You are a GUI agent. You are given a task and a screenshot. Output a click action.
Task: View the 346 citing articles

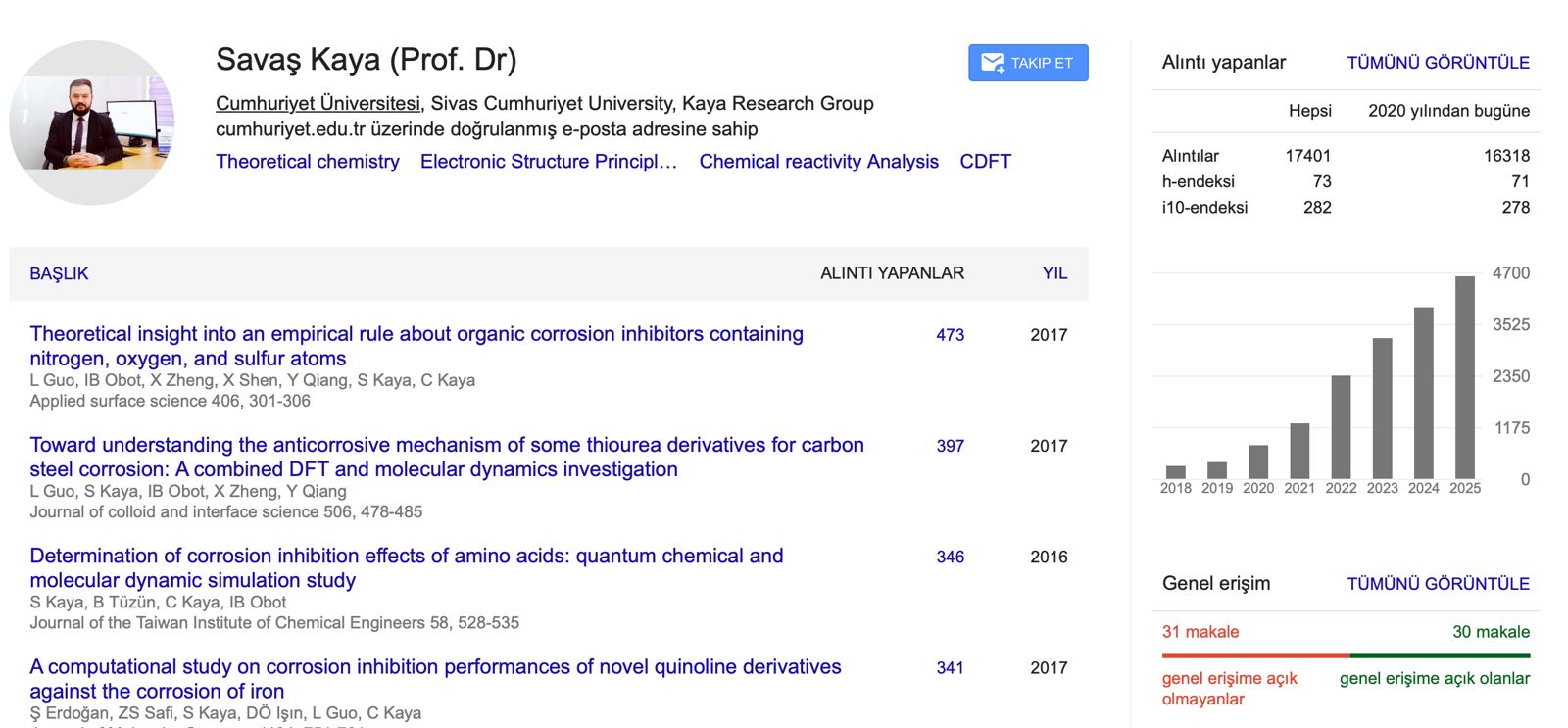pyautogui.click(x=950, y=557)
